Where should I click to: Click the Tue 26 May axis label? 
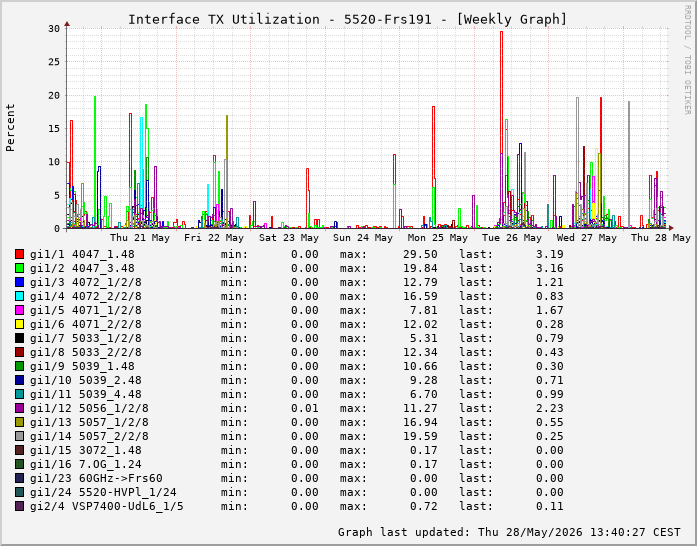point(512,238)
